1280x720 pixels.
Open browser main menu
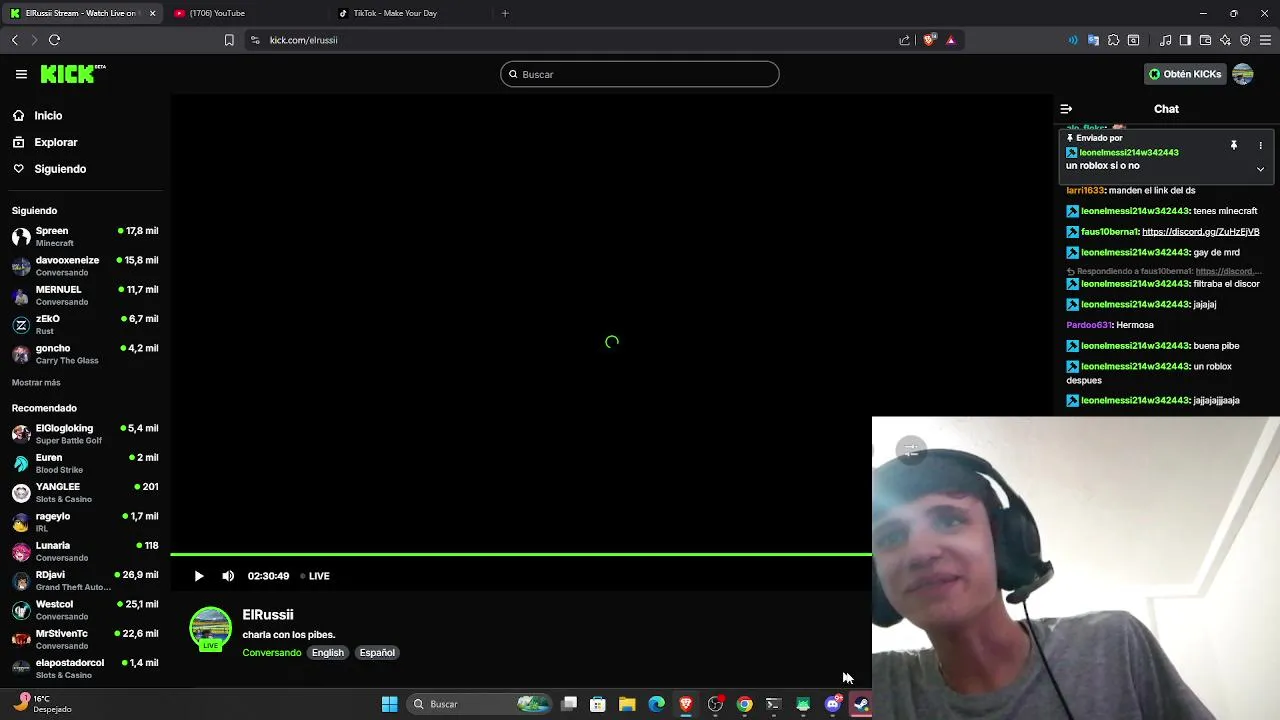coord(1265,40)
